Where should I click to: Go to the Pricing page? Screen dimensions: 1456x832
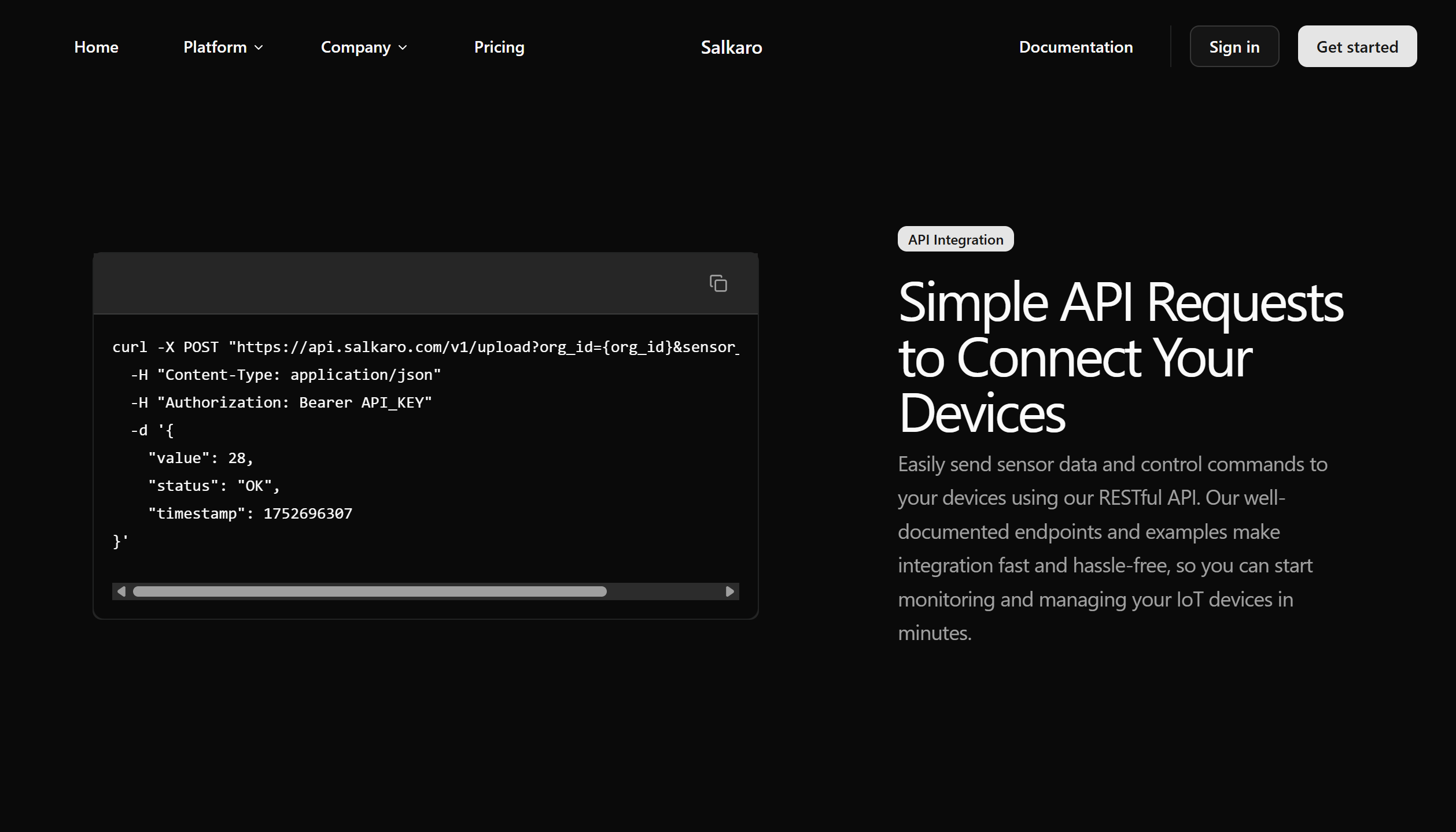[x=499, y=47]
